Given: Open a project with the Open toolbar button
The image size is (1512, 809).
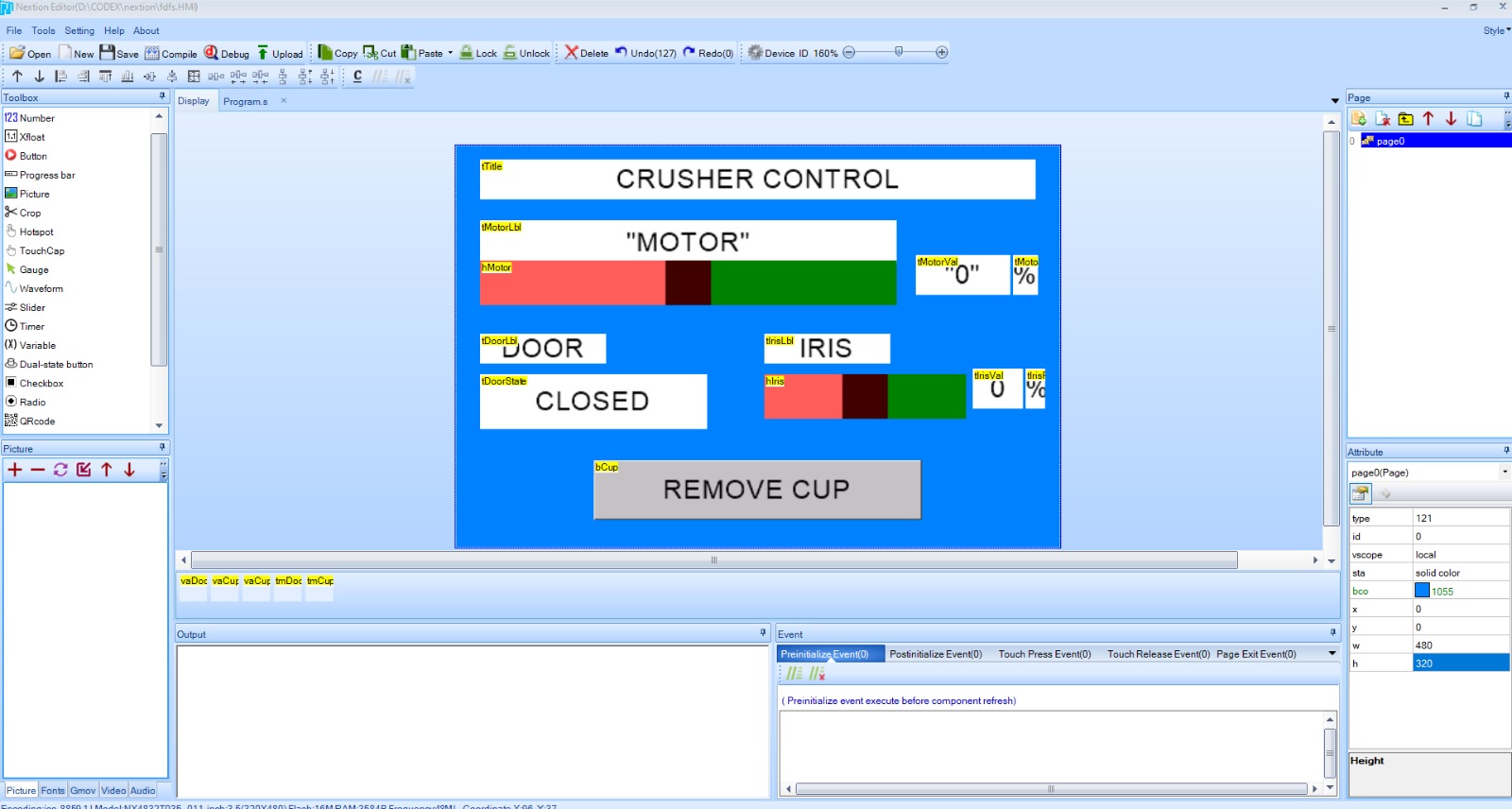Looking at the screenshot, I should point(30,53).
